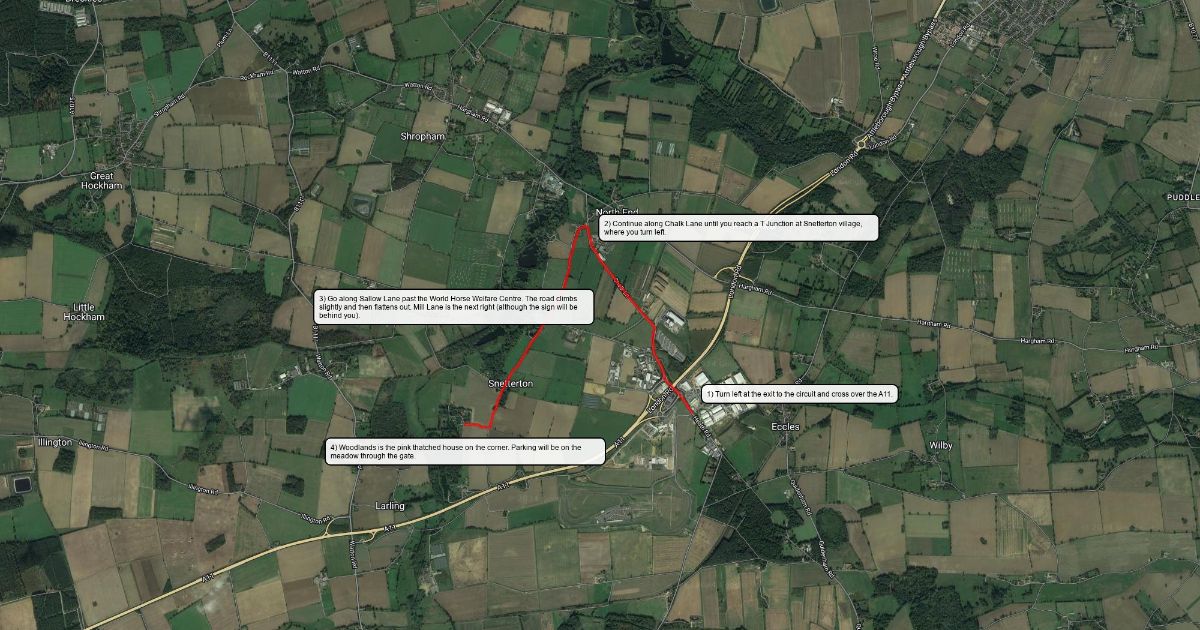
Task: Click the step 1 'Turn left at the exit' callout
Action: click(x=801, y=395)
